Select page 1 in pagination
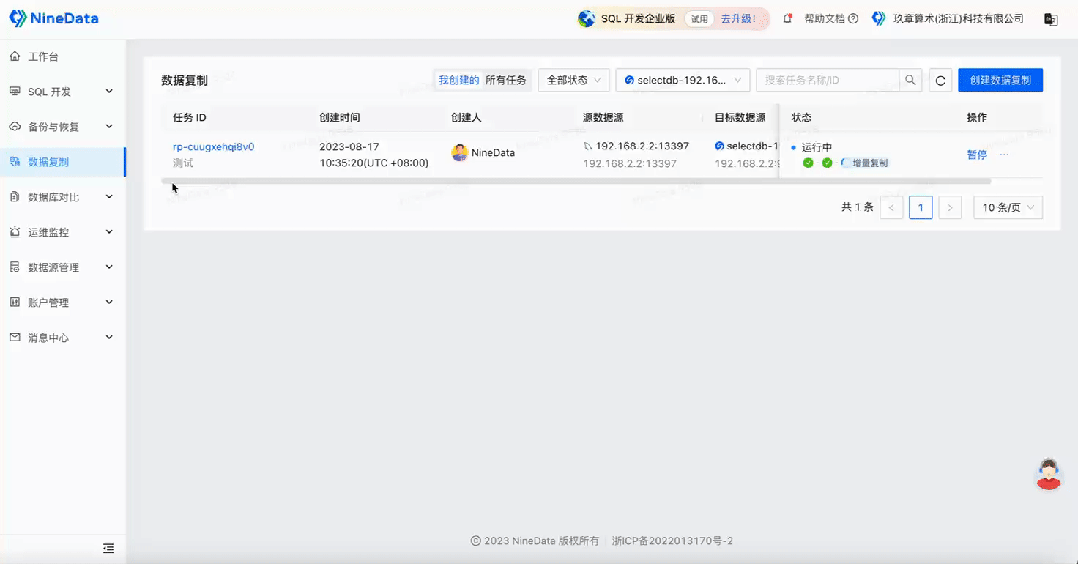1078x564 pixels. click(x=921, y=207)
